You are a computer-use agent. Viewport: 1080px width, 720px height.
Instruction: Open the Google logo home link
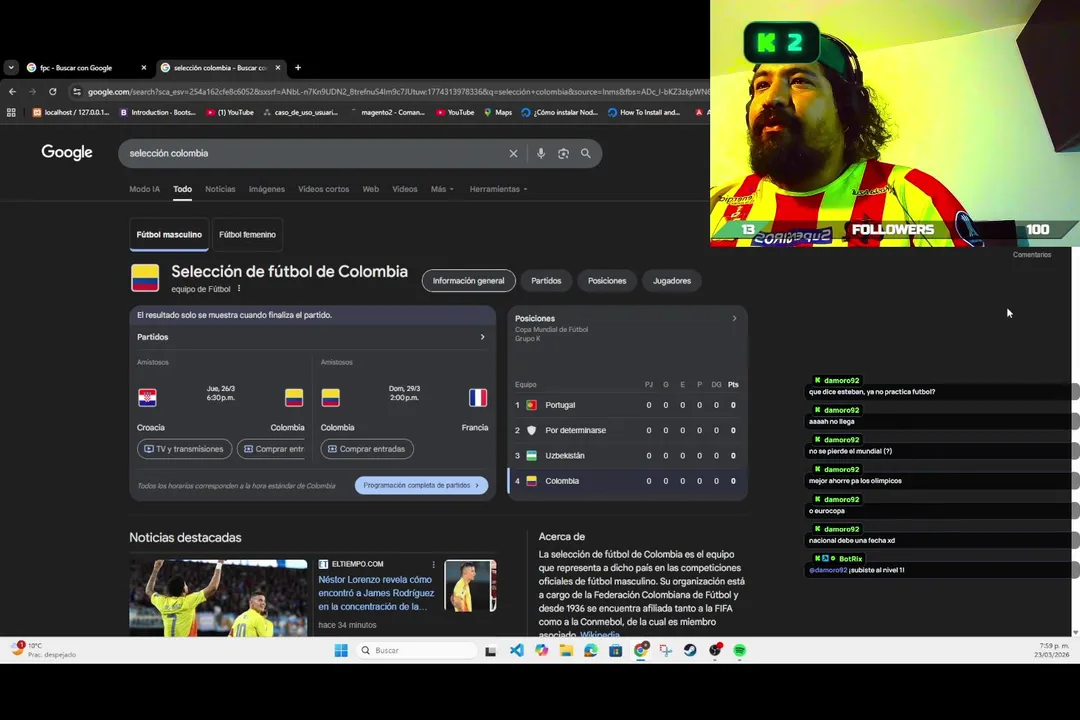(x=67, y=152)
